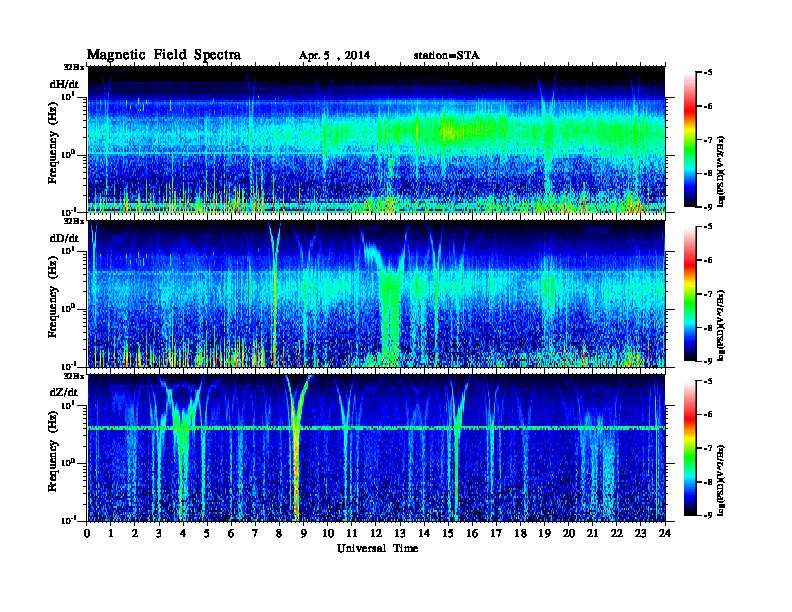Click the hour tick label "24"
Image resolution: width=792 pixels, height=612 pixels.
coord(665,533)
